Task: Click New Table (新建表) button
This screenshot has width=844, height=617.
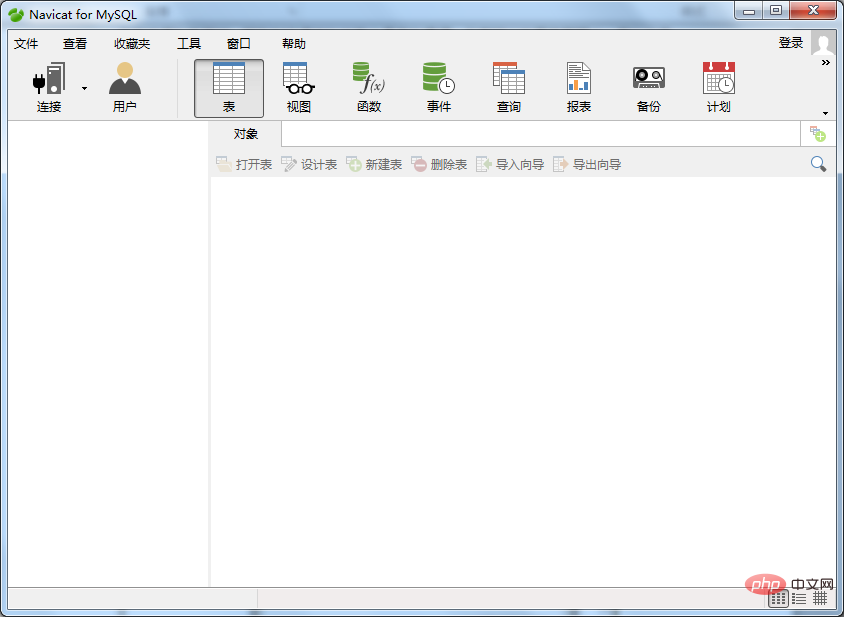Action: tap(374, 164)
